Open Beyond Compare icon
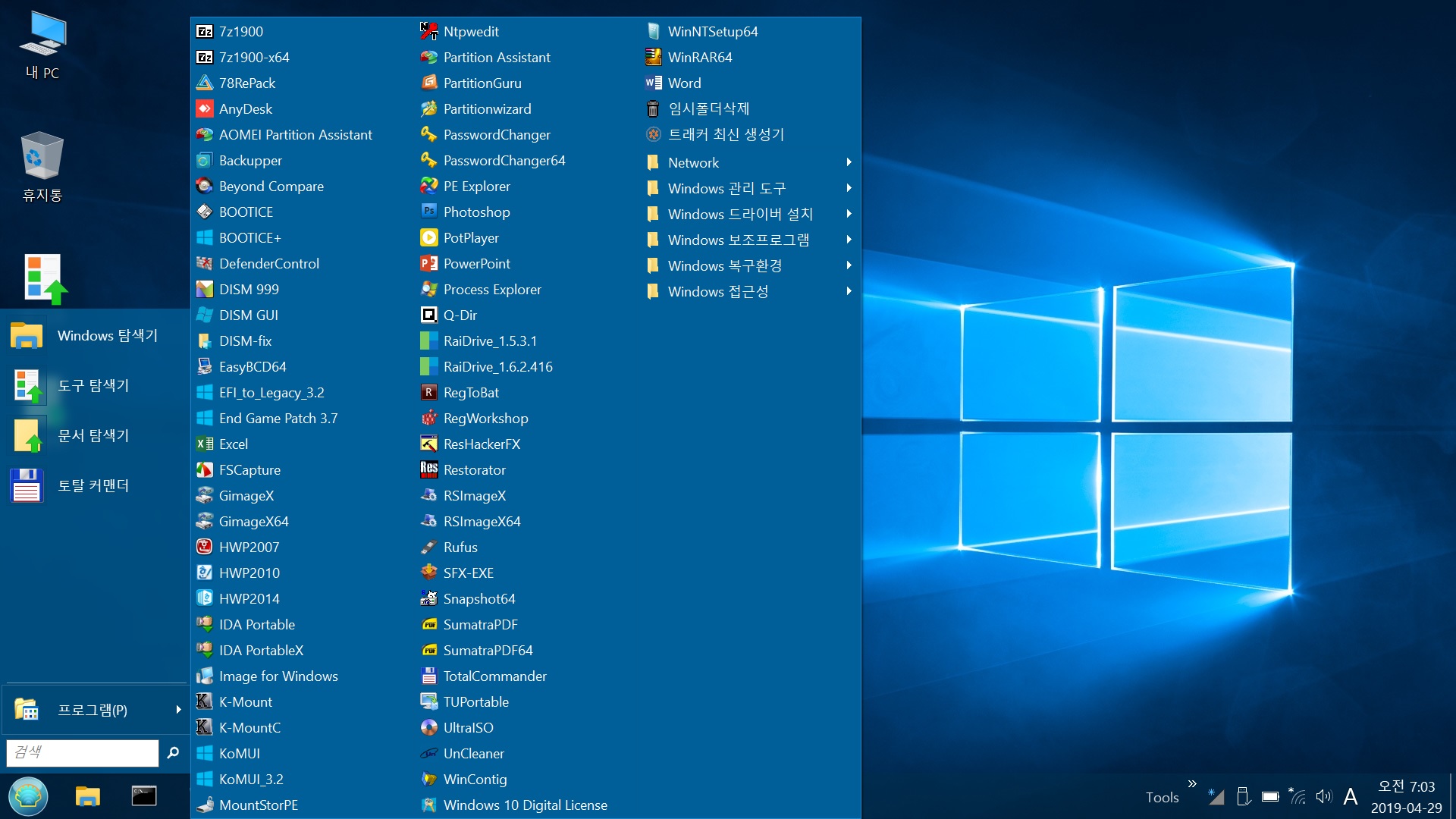 pyautogui.click(x=205, y=186)
